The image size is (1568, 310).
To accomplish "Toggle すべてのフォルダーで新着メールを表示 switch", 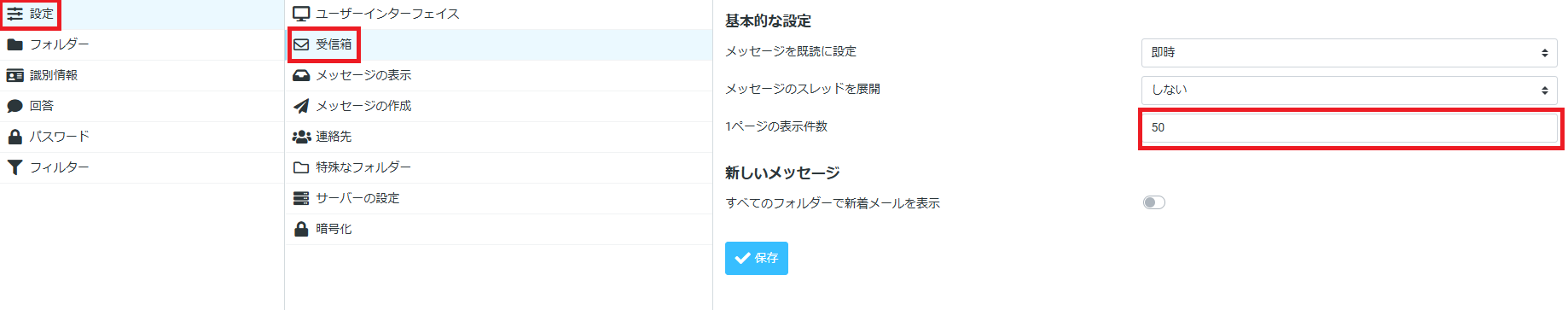I will pyautogui.click(x=1153, y=202).
